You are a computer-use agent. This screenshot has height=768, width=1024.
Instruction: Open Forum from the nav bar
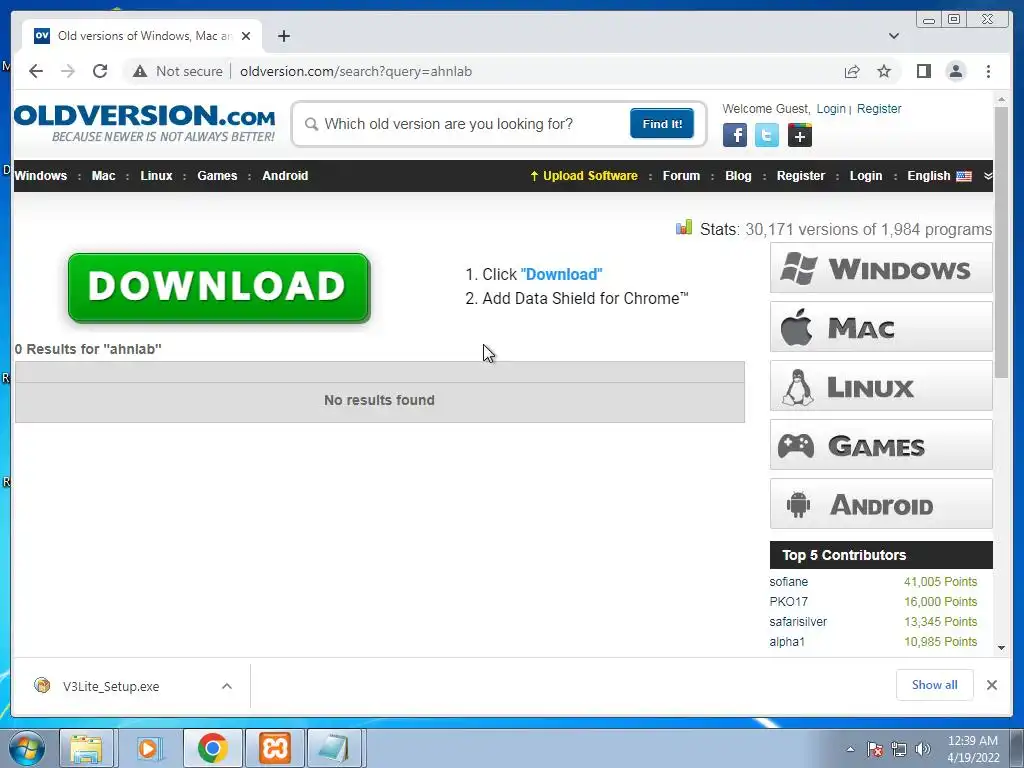[681, 176]
